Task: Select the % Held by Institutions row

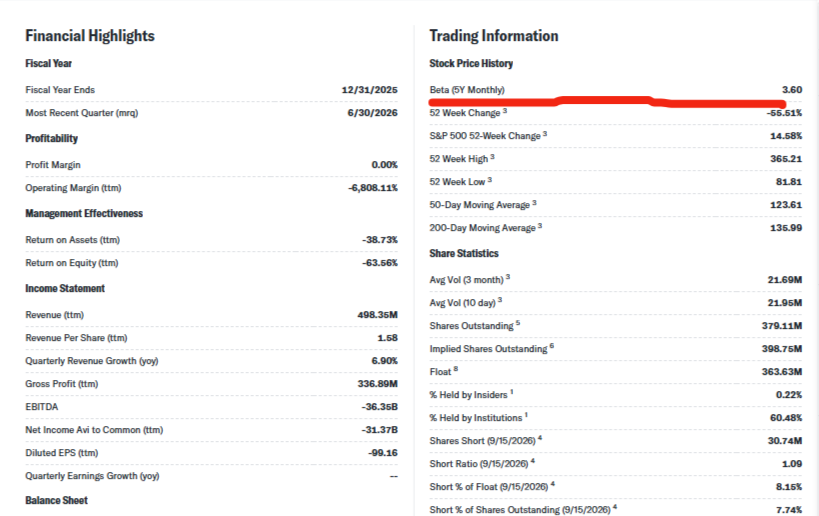Action: (616, 418)
